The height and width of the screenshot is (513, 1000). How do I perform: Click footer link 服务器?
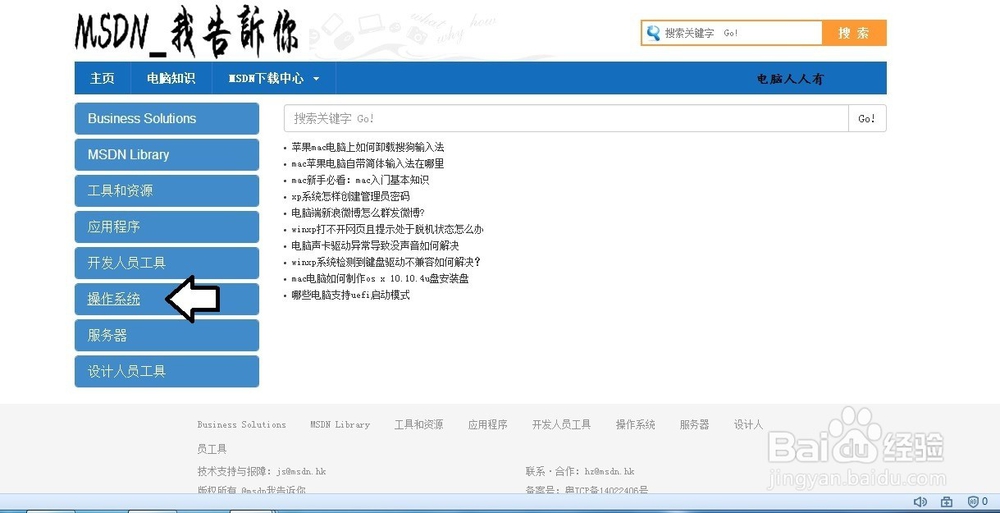695,424
